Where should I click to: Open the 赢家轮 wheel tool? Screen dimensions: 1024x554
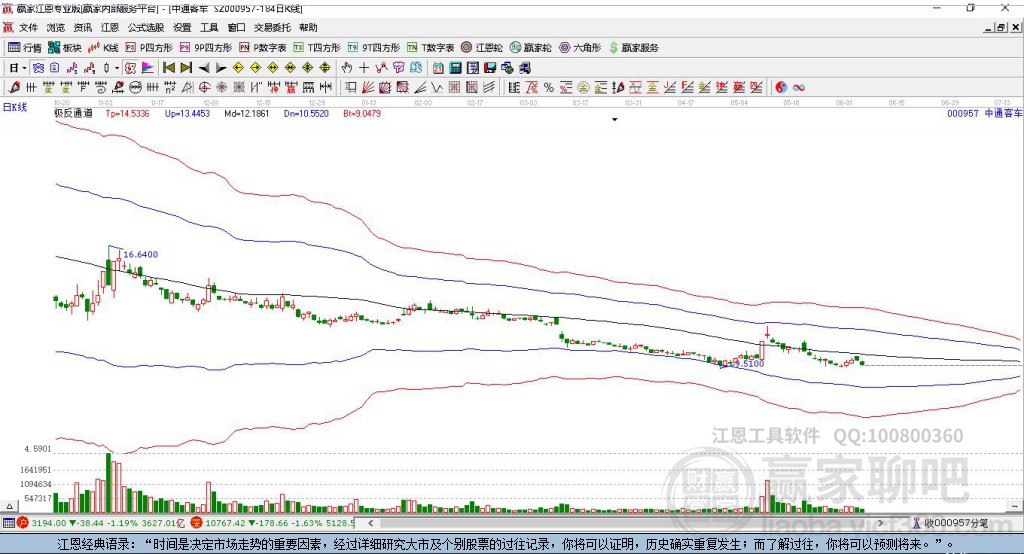click(x=530, y=48)
